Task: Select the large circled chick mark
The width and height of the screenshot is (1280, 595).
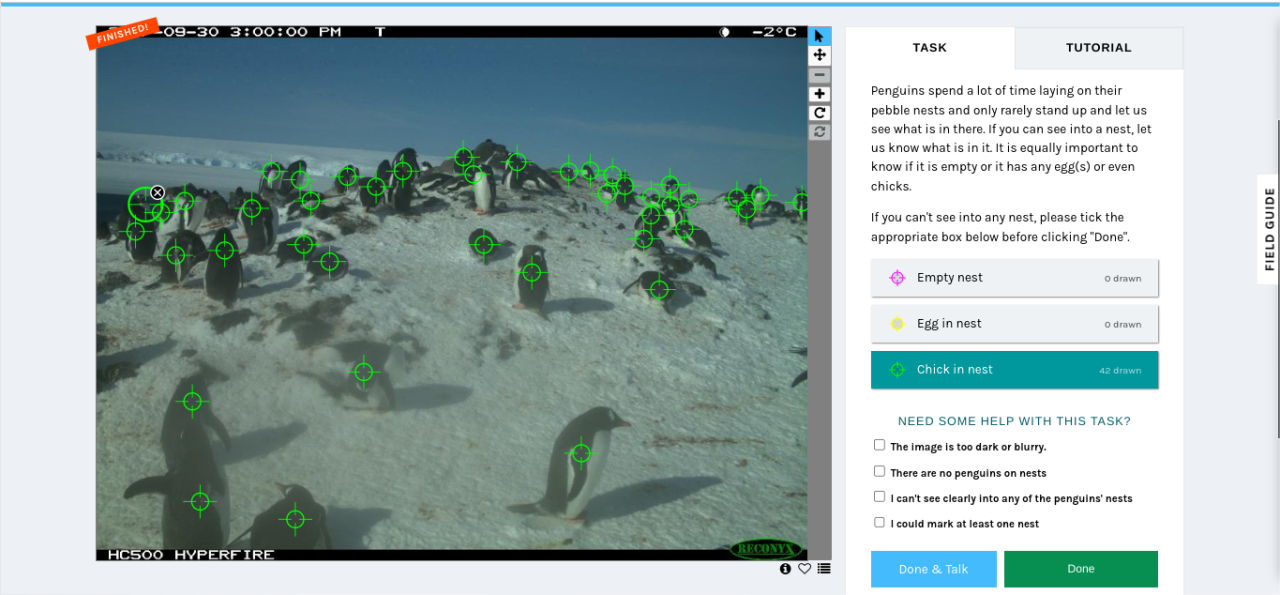Action: 145,204
